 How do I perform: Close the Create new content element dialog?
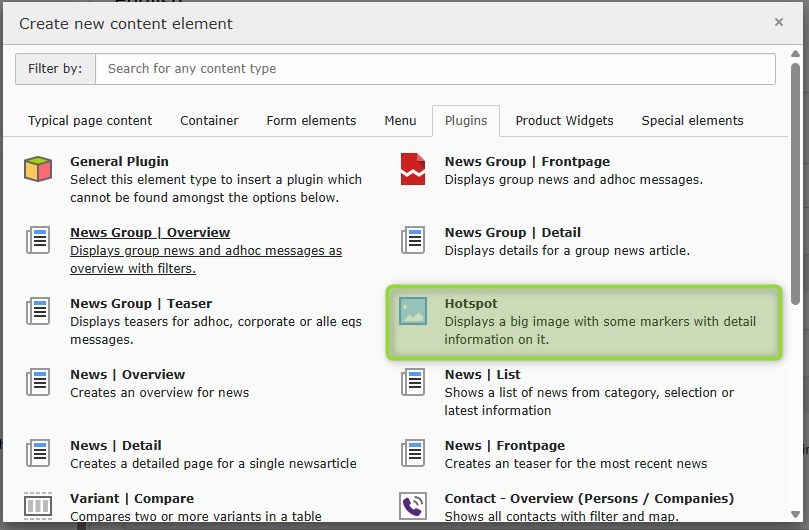click(x=779, y=22)
